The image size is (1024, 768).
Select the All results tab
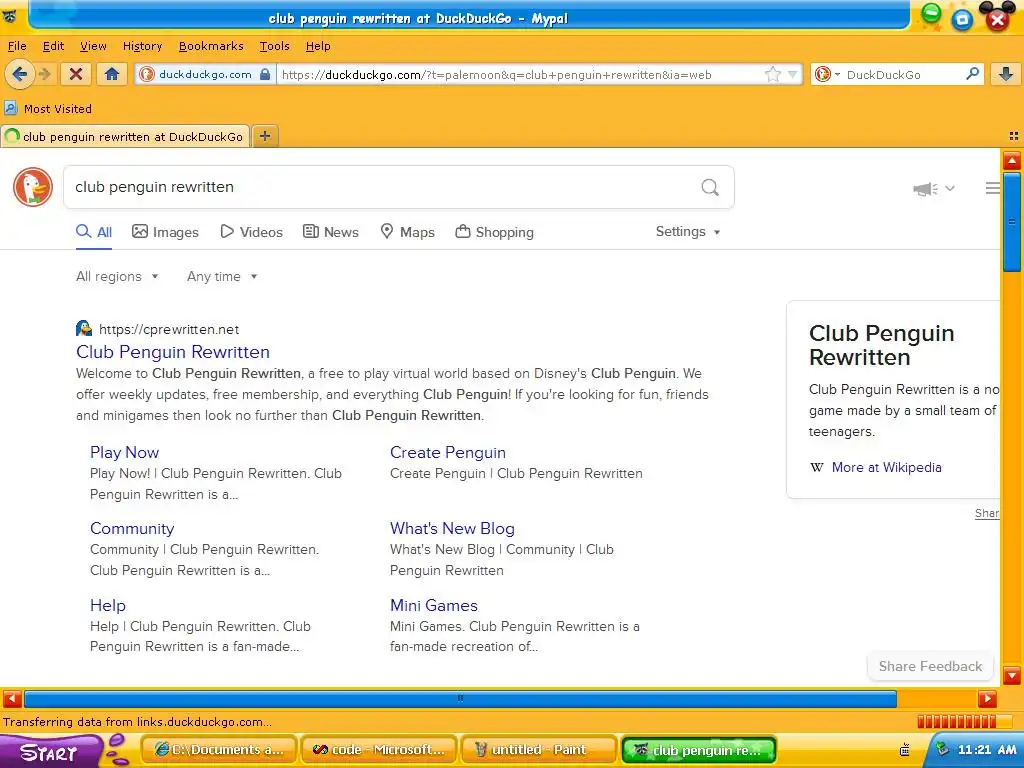point(94,232)
